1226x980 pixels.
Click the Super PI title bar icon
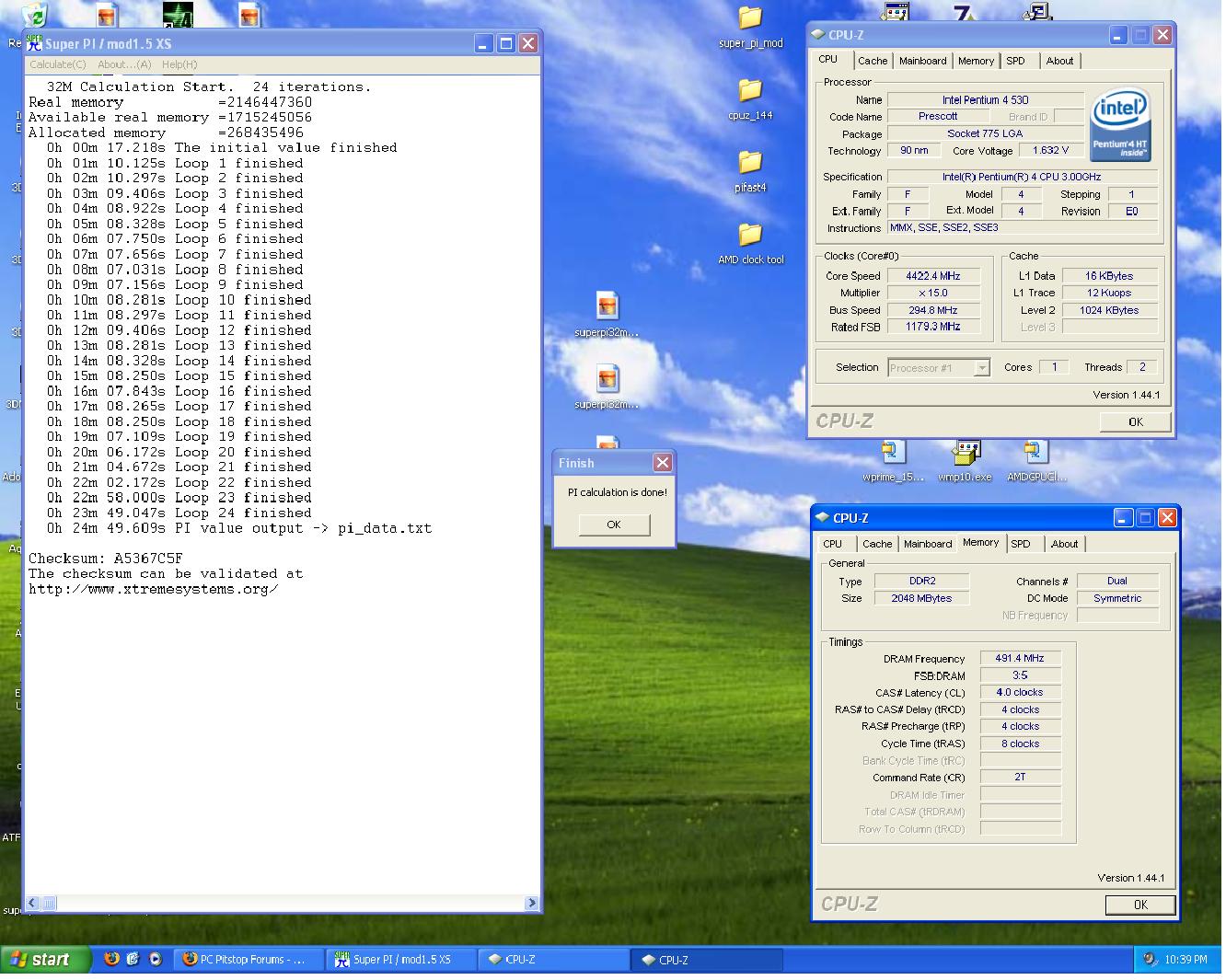[34, 42]
